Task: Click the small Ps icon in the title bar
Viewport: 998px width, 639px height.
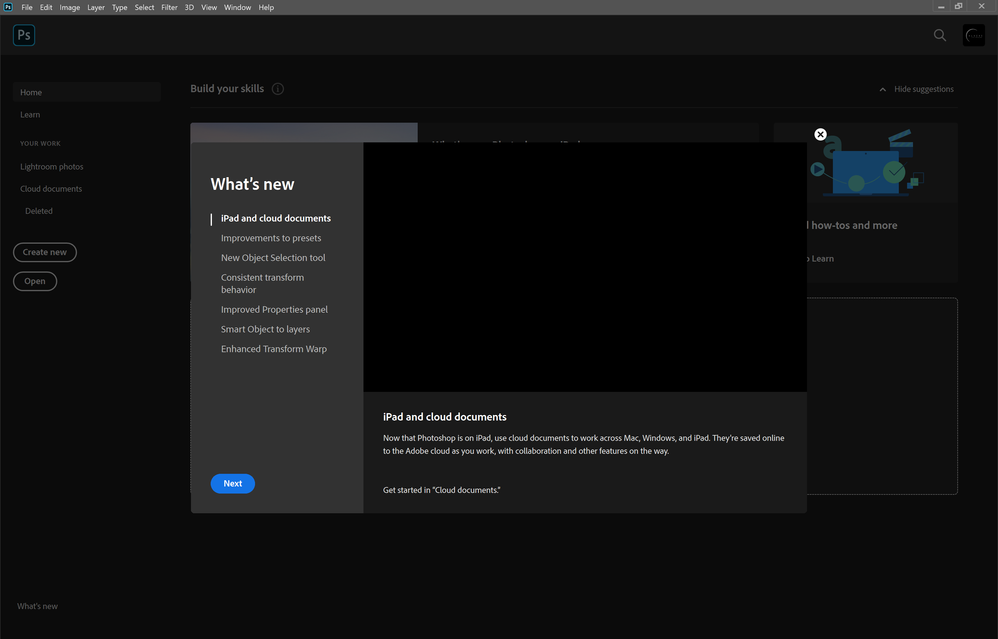Action: click(x=8, y=7)
